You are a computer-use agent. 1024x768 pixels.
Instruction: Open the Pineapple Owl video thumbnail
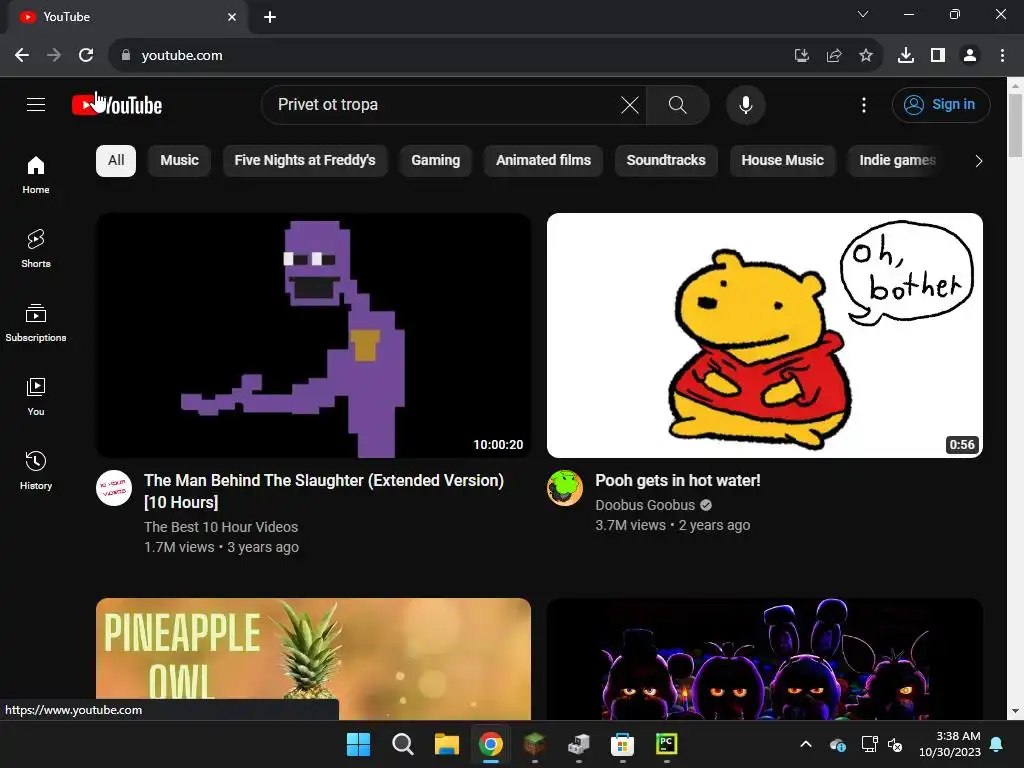point(313,658)
